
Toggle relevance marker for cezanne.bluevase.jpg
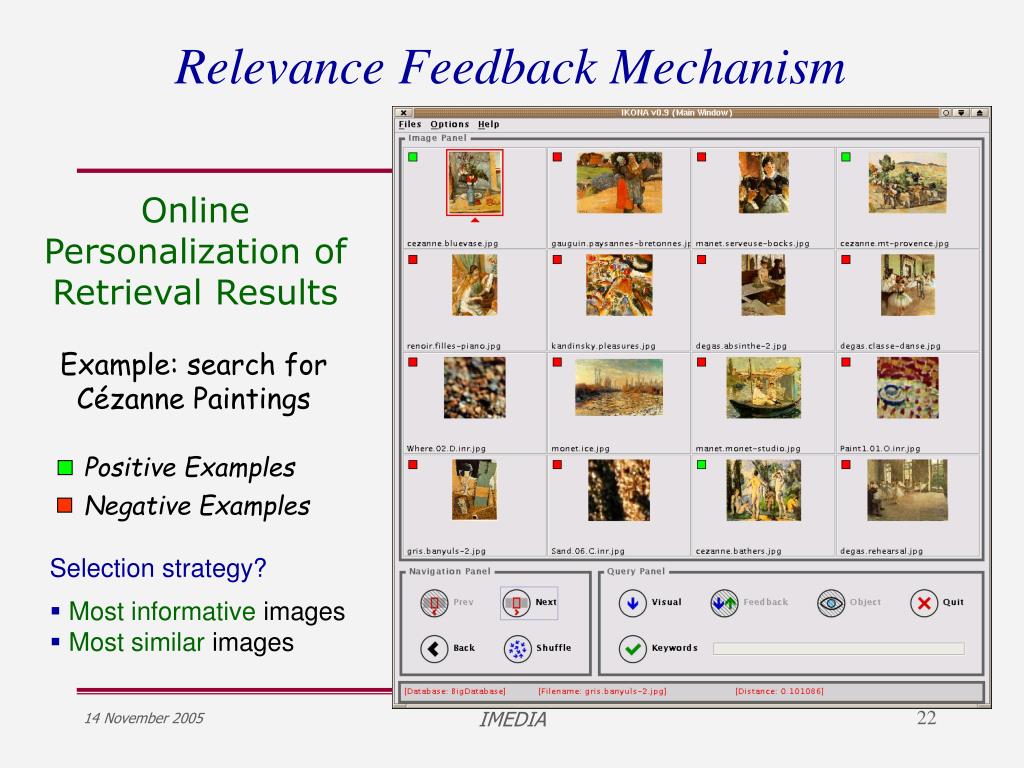(x=413, y=157)
